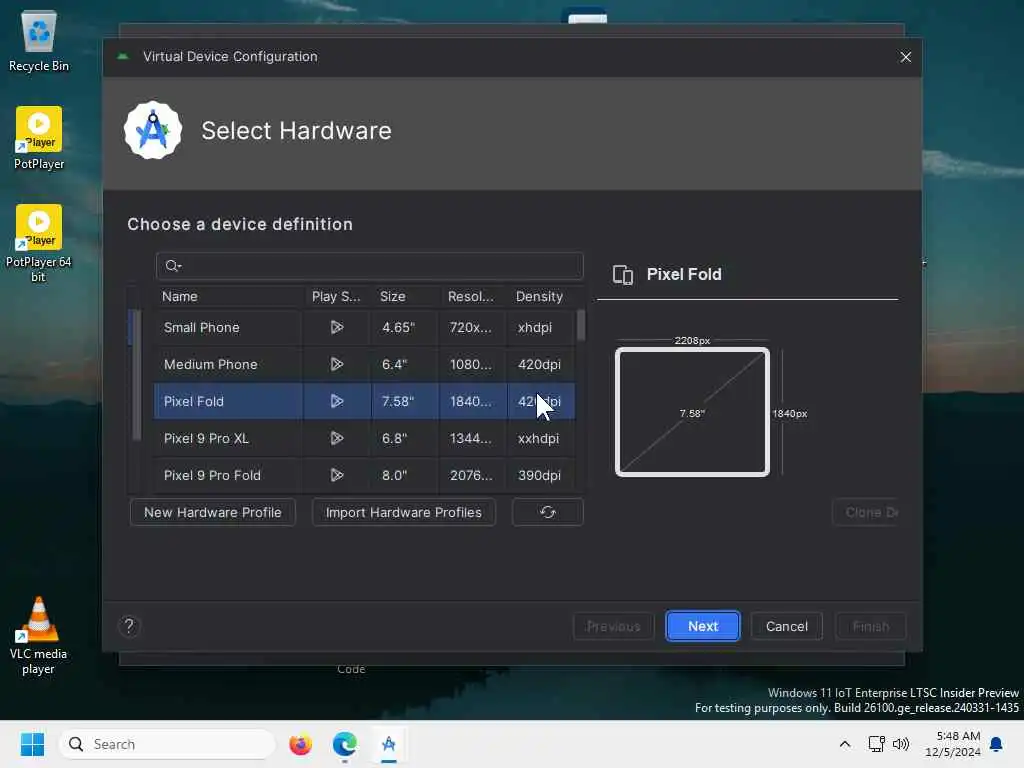Viewport: 1024px width, 768px height.
Task: Sort by the Play Store column header
Action: (x=338, y=296)
